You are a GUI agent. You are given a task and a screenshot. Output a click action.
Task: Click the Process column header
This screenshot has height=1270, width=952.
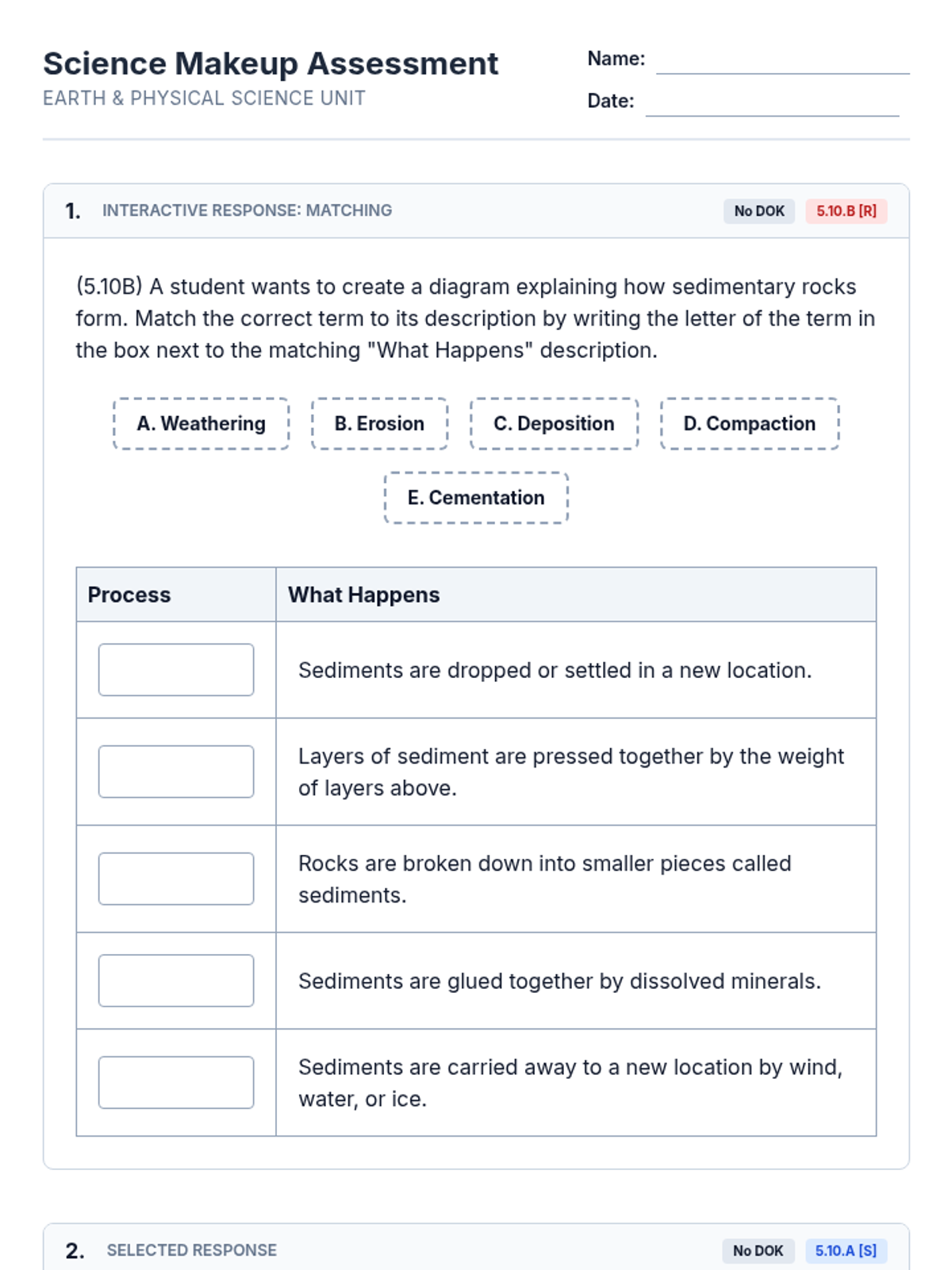point(129,595)
